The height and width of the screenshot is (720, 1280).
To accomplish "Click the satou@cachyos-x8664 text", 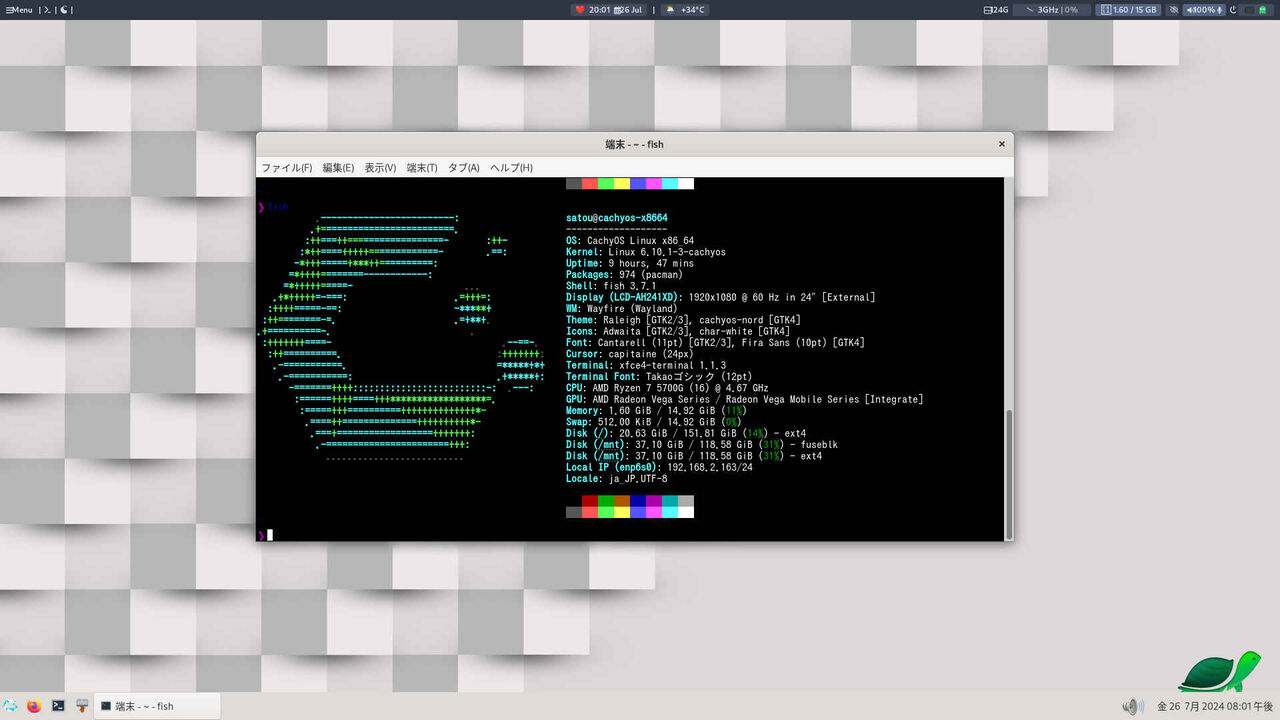I will [617, 218].
